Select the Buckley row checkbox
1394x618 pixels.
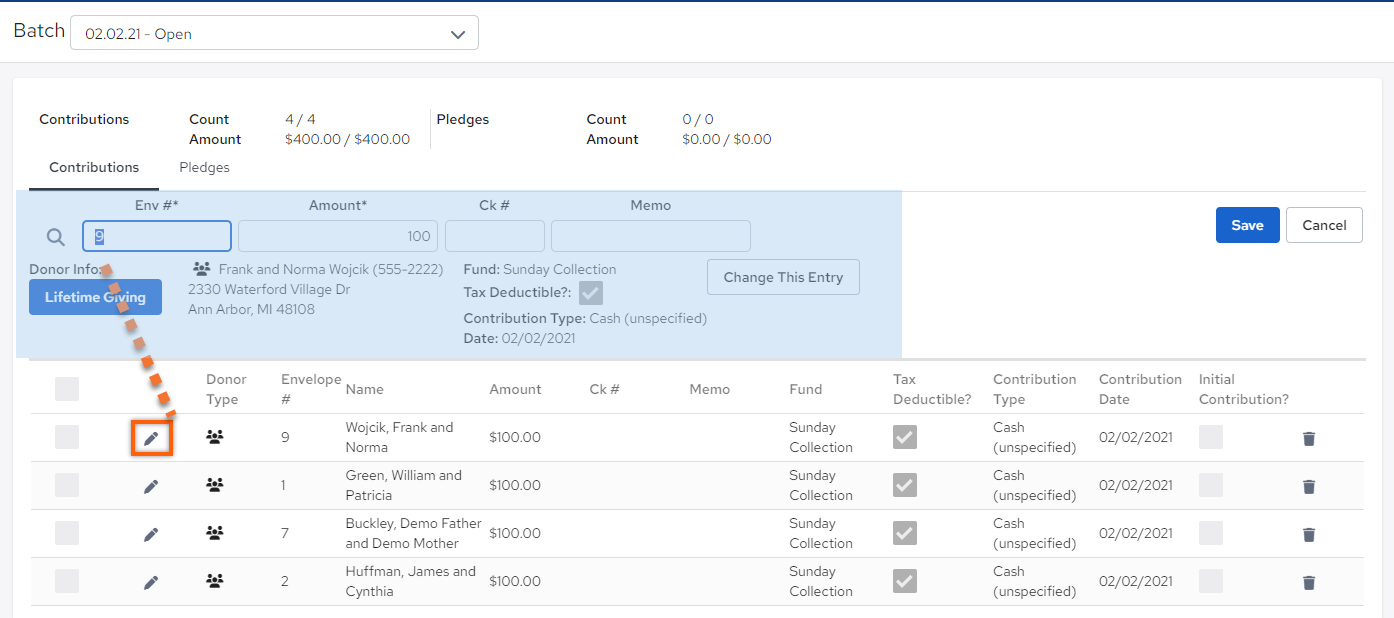67,533
